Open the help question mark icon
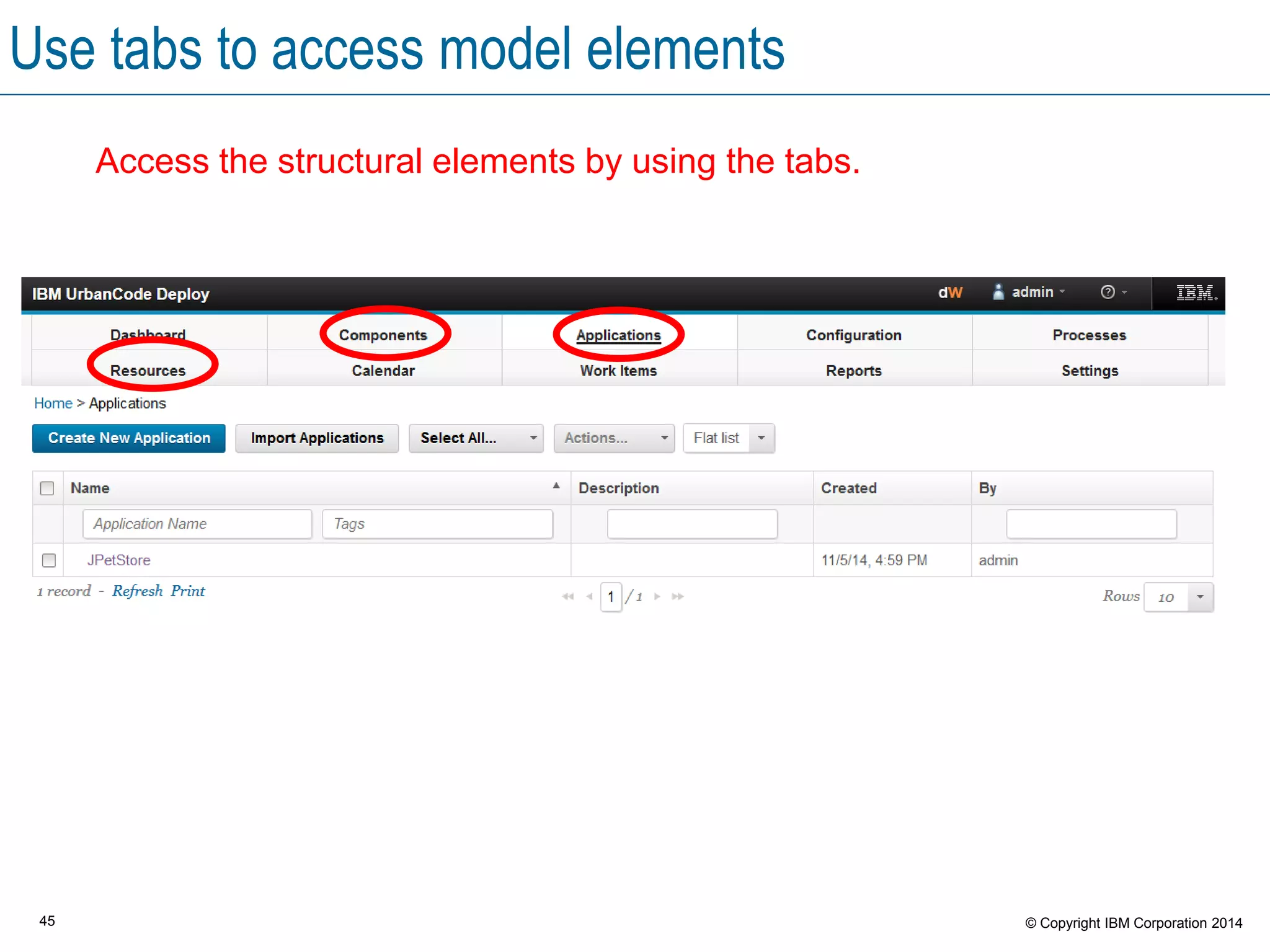 (x=1108, y=292)
